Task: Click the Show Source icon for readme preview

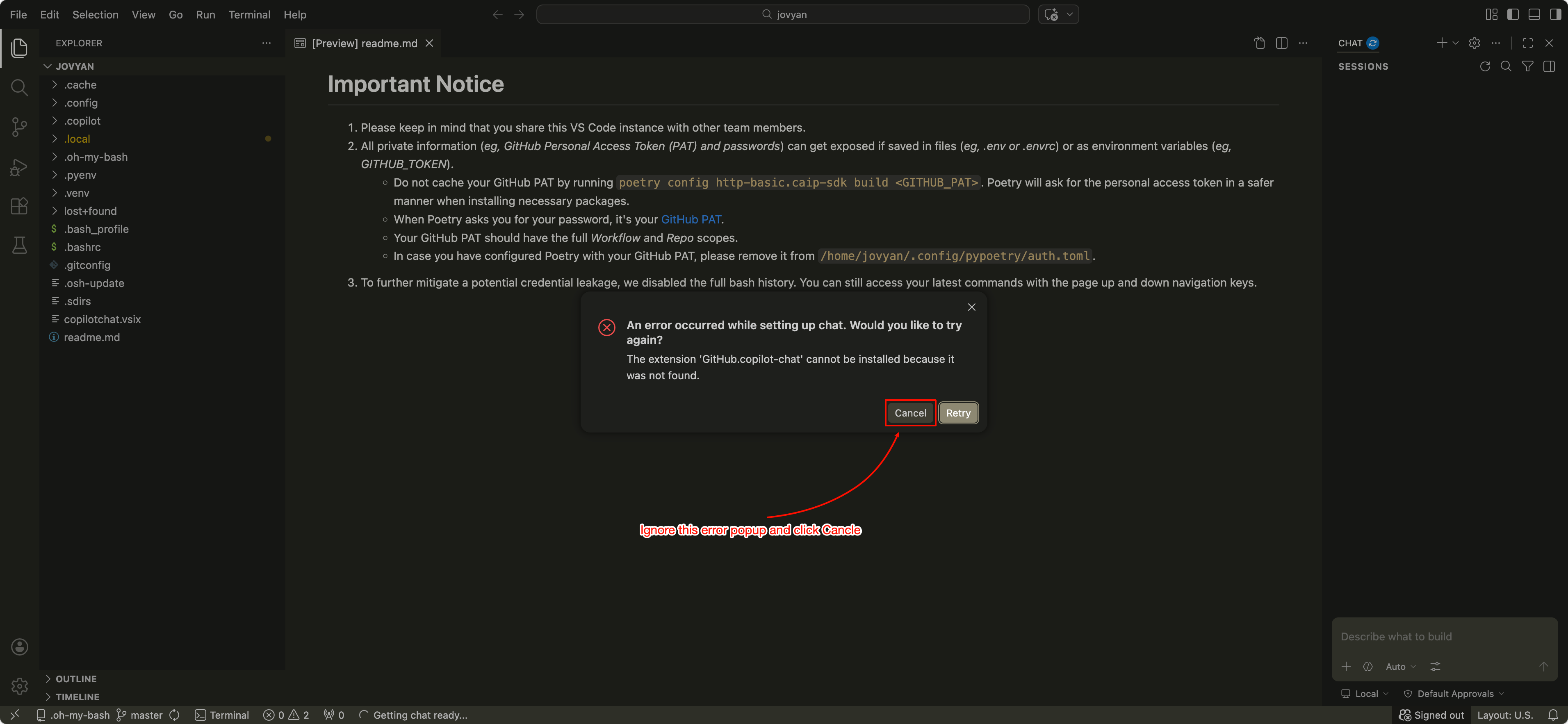Action: click(1259, 43)
